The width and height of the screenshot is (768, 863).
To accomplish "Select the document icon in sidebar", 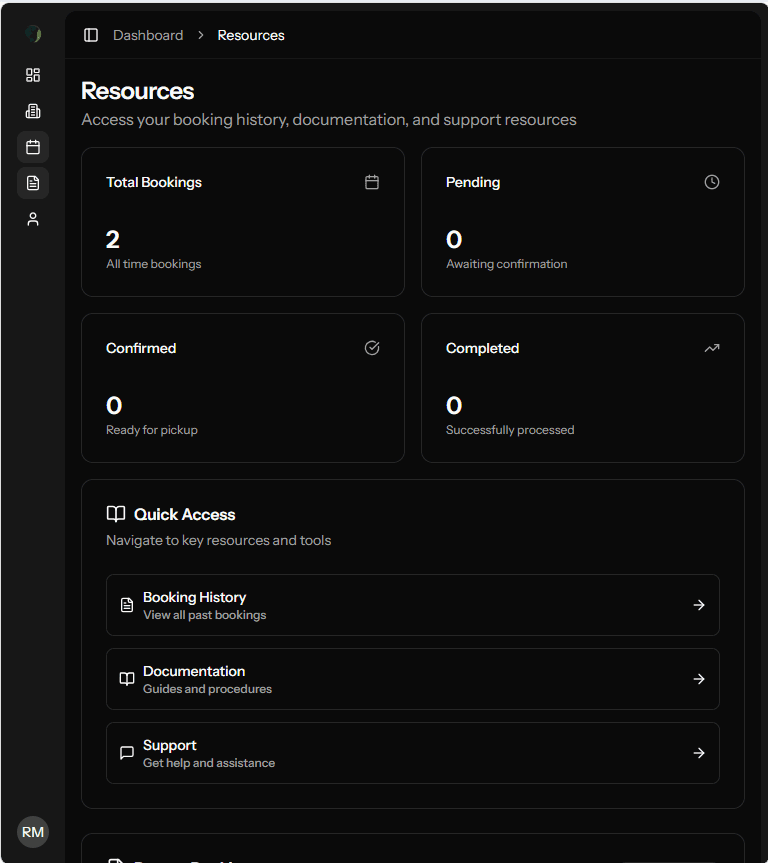I will (33, 183).
